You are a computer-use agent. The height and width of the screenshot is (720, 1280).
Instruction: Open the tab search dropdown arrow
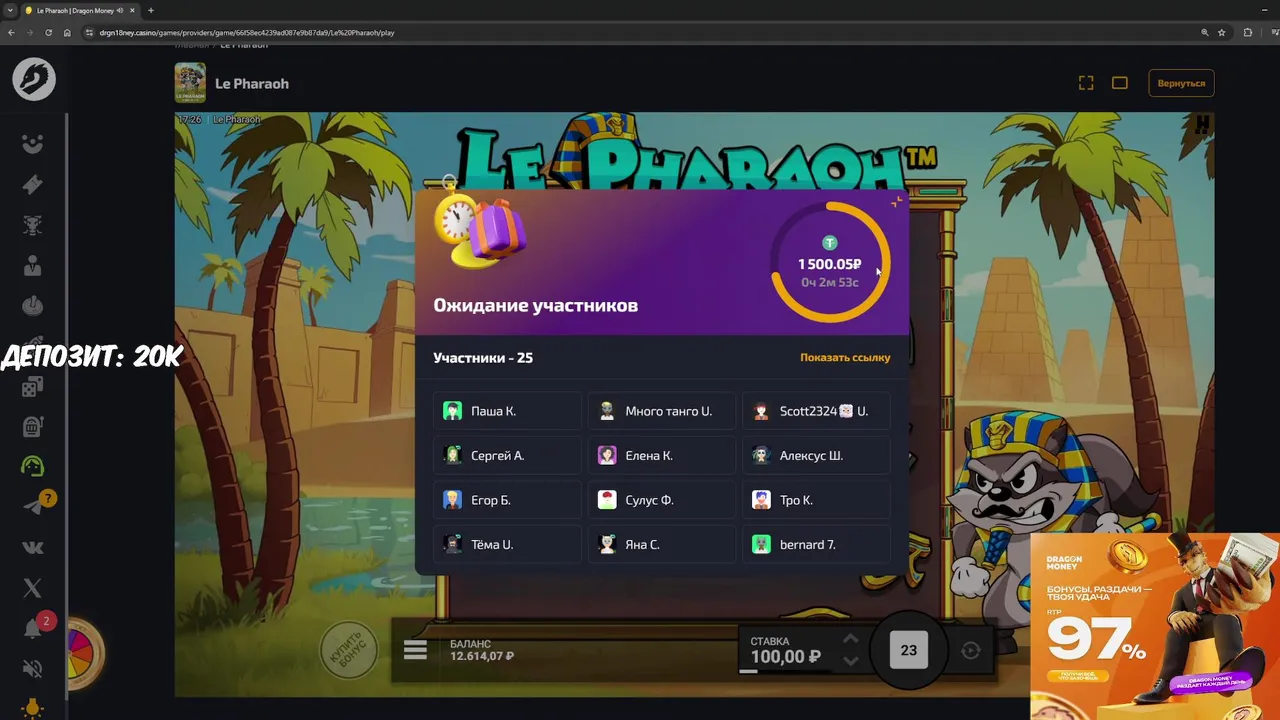click(9, 10)
